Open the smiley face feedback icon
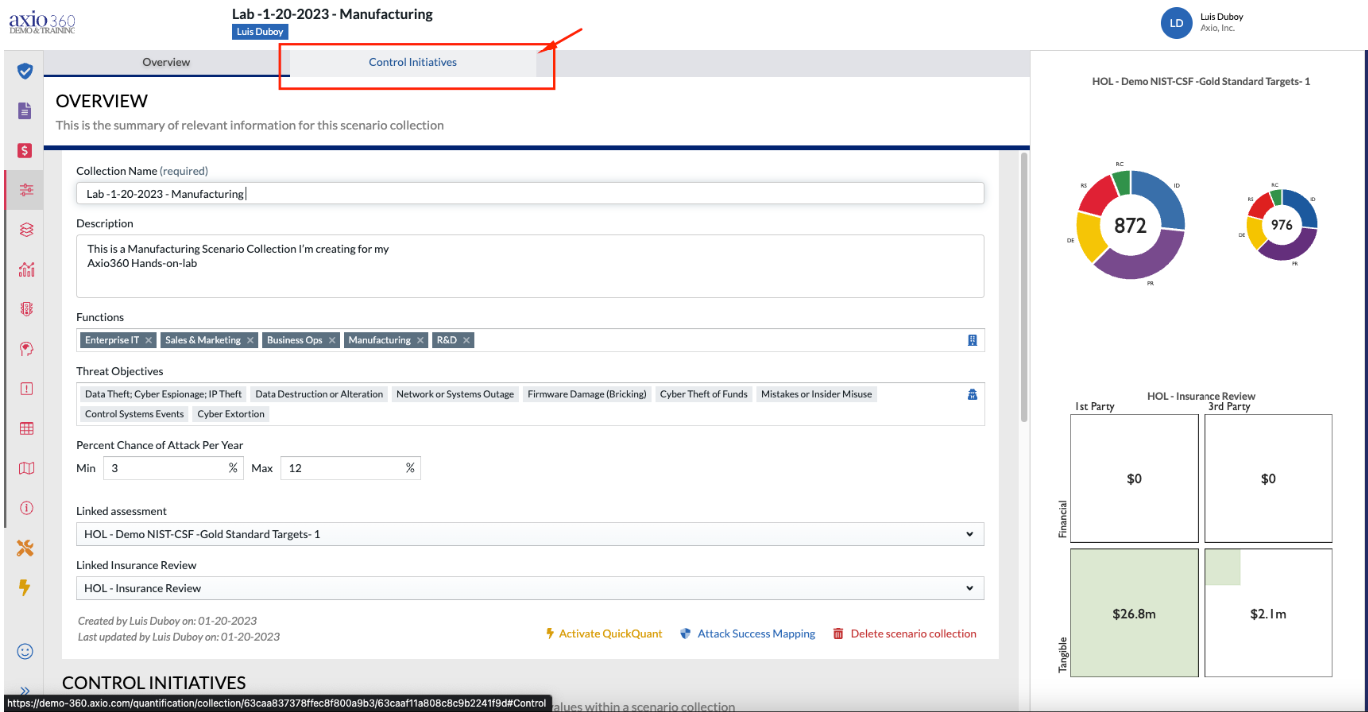 [26, 651]
